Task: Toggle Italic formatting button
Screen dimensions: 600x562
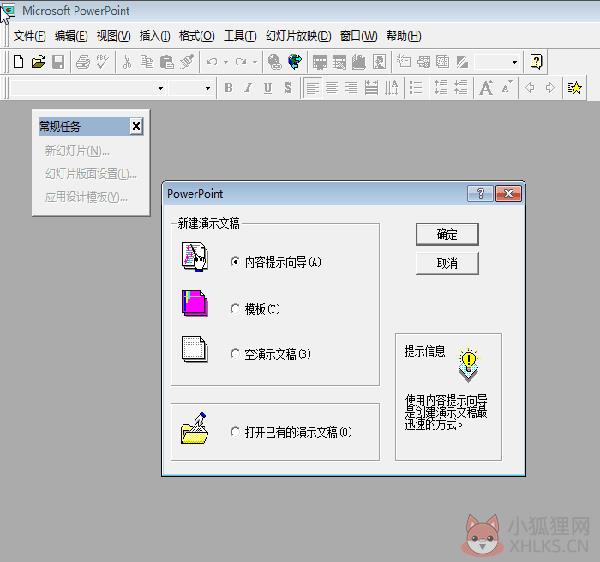Action: [x=248, y=88]
